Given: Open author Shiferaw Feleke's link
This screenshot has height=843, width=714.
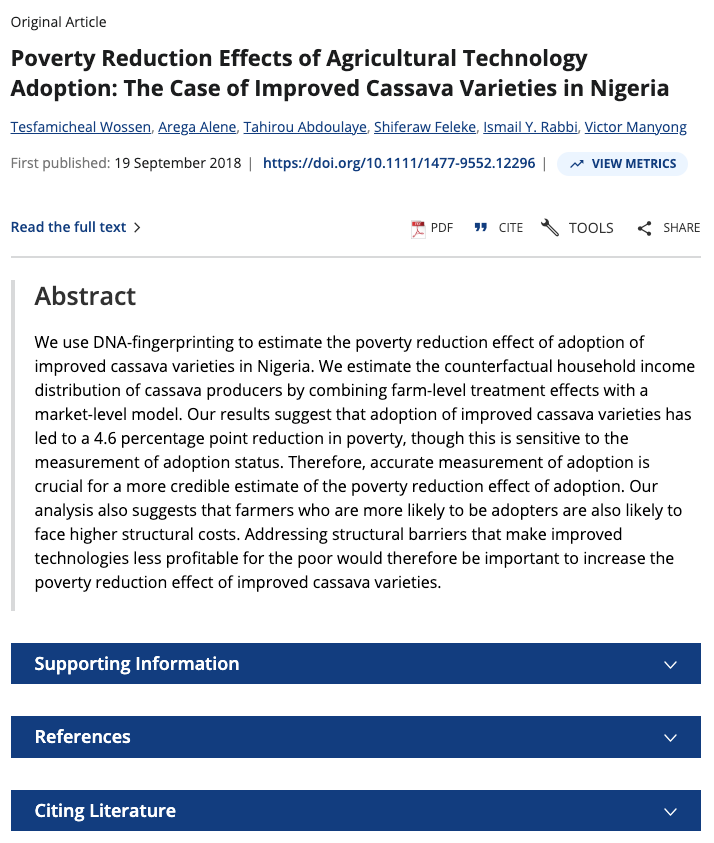Looking at the screenshot, I should tap(425, 127).
